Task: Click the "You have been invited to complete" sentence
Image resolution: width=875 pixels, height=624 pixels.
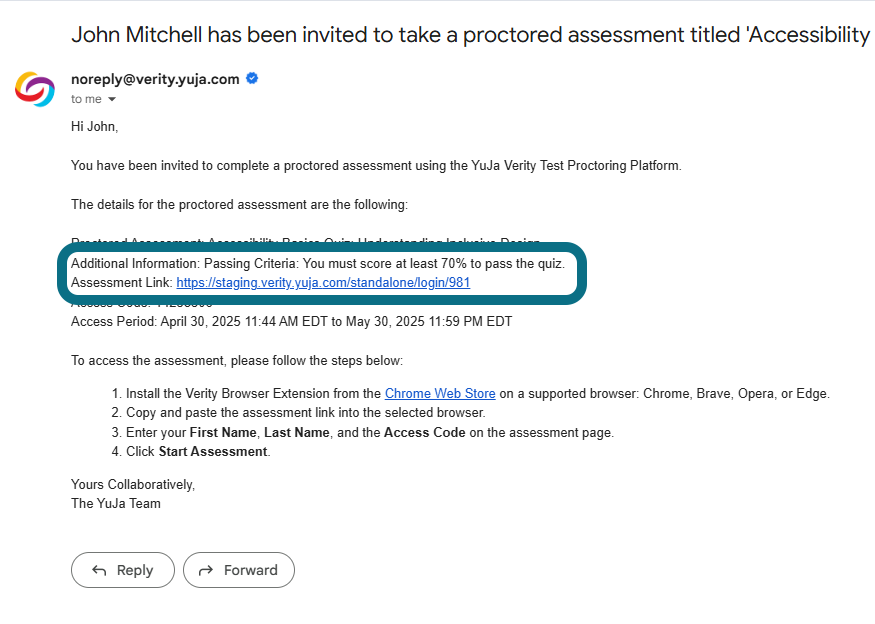Action: tap(376, 166)
